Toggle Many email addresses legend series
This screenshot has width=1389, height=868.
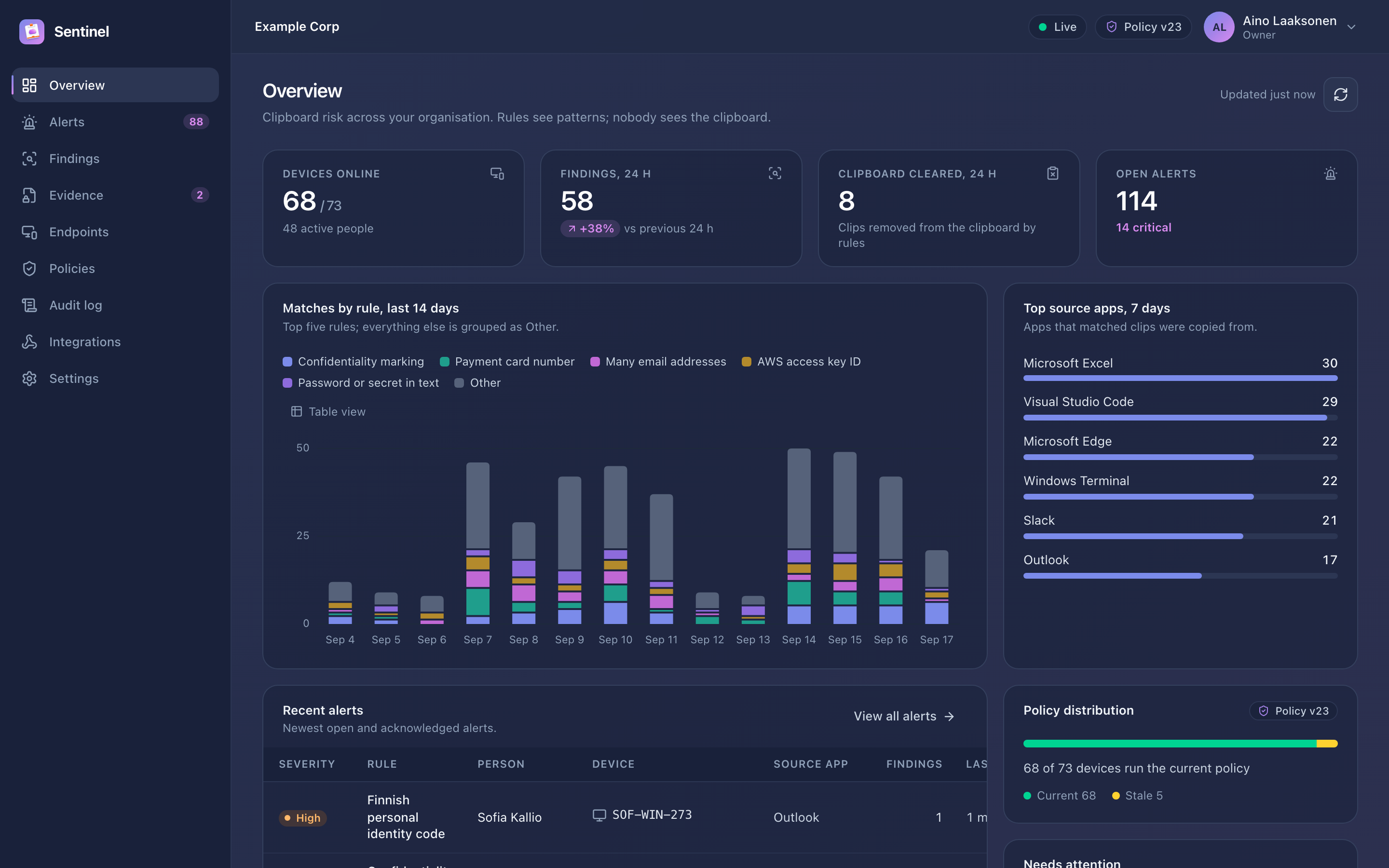658,362
